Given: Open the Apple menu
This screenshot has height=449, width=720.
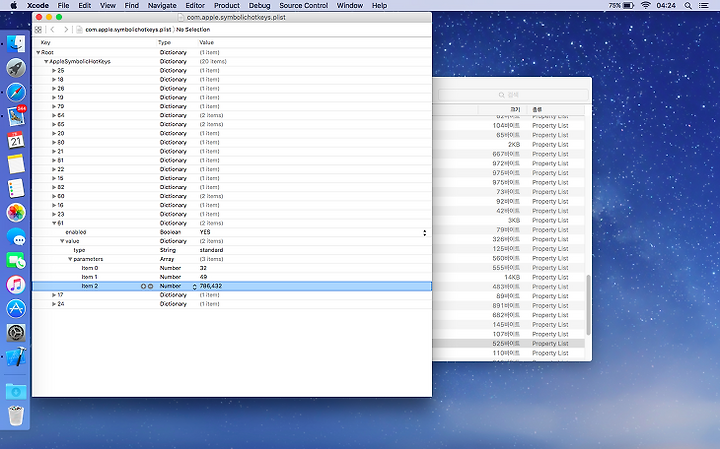Looking at the screenshot, I should tap(14, 6).
